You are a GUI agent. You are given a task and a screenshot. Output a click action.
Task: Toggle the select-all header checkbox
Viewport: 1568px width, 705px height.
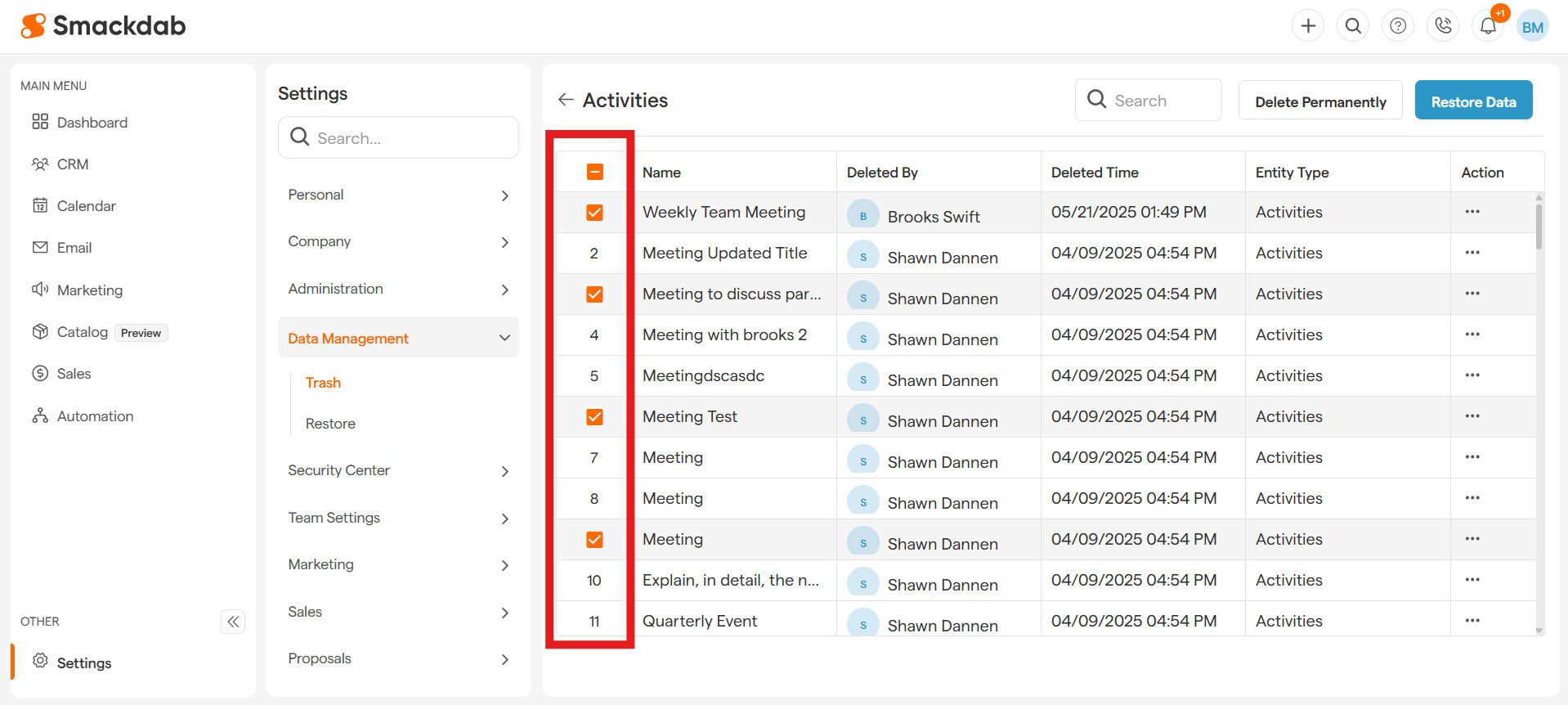point(594,172)
